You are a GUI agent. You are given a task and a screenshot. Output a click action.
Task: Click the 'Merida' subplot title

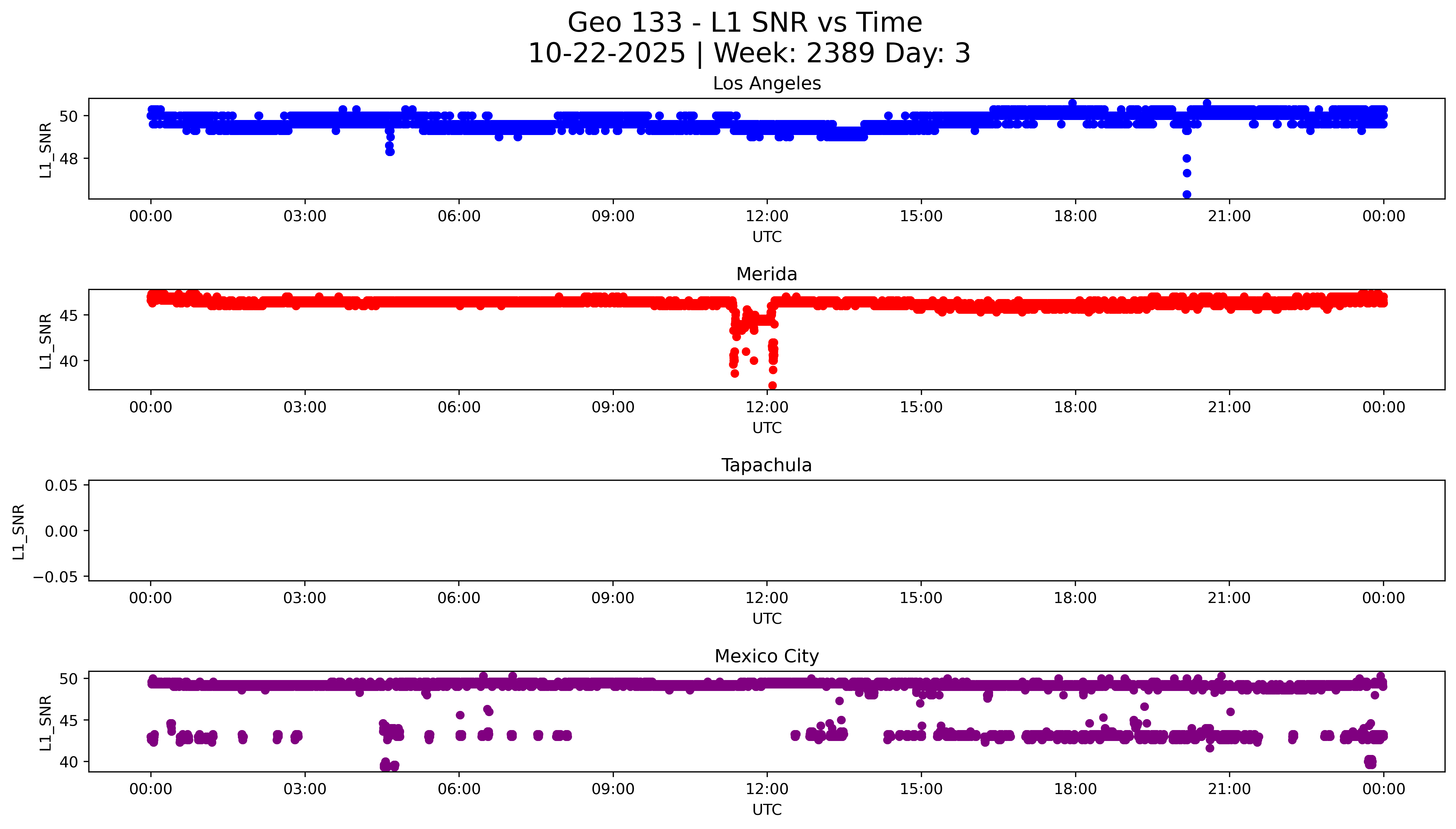click(766, 274)
